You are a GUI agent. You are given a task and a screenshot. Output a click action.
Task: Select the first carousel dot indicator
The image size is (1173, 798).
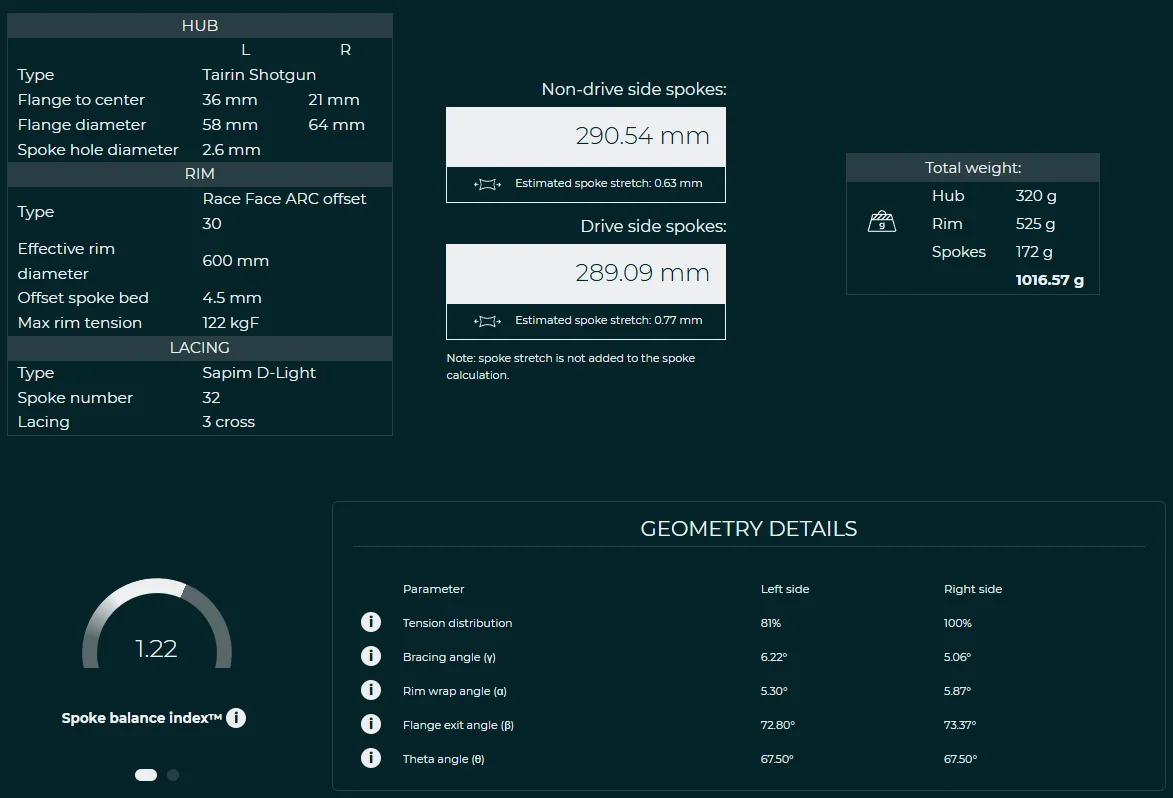click(146, 775)
